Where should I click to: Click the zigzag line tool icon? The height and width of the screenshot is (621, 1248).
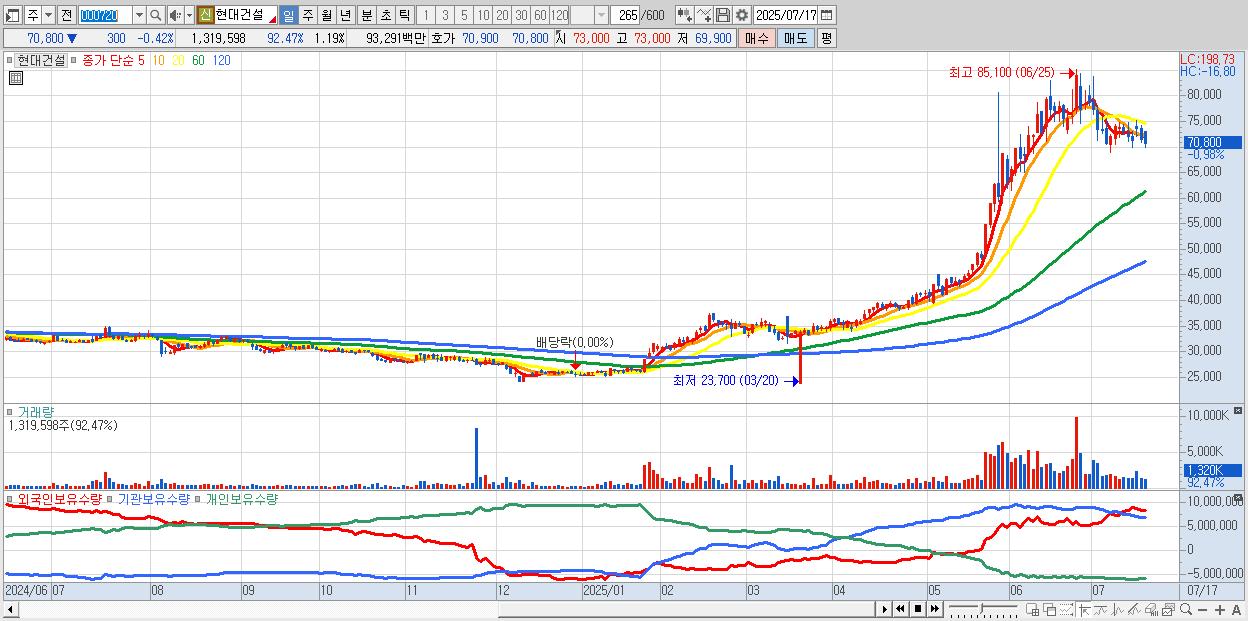click(1118, 609)
